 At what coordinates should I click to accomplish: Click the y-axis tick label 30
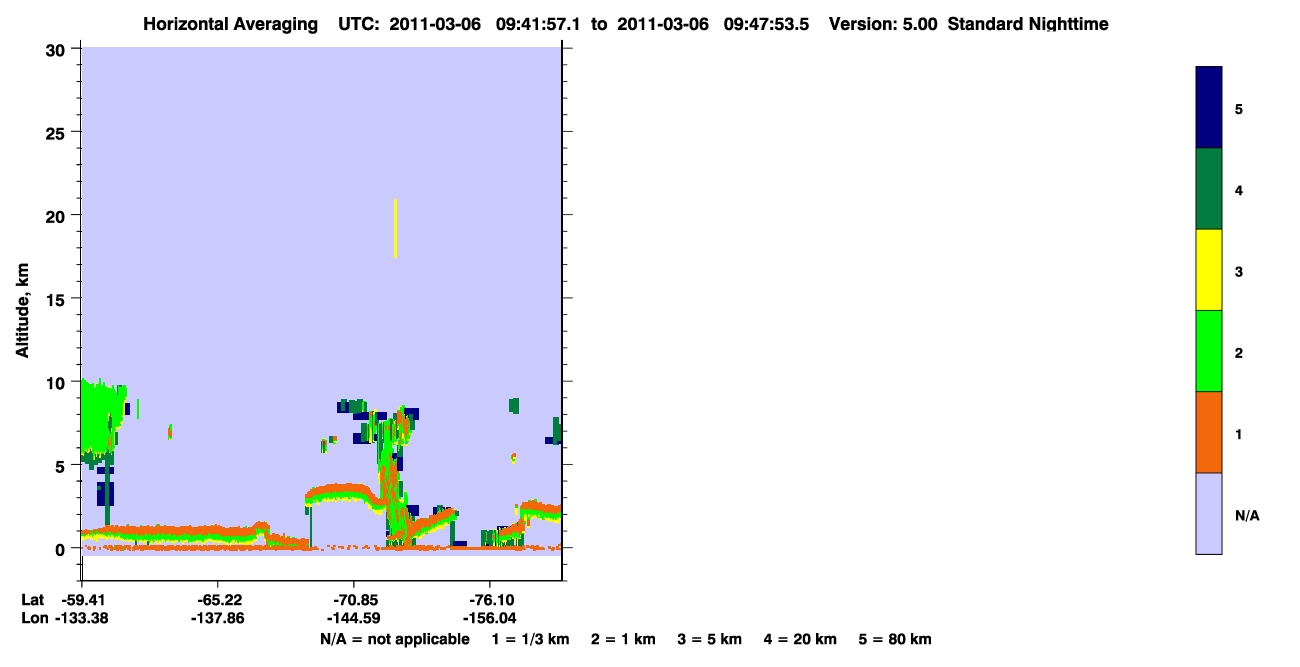click(x=58, y=49)
